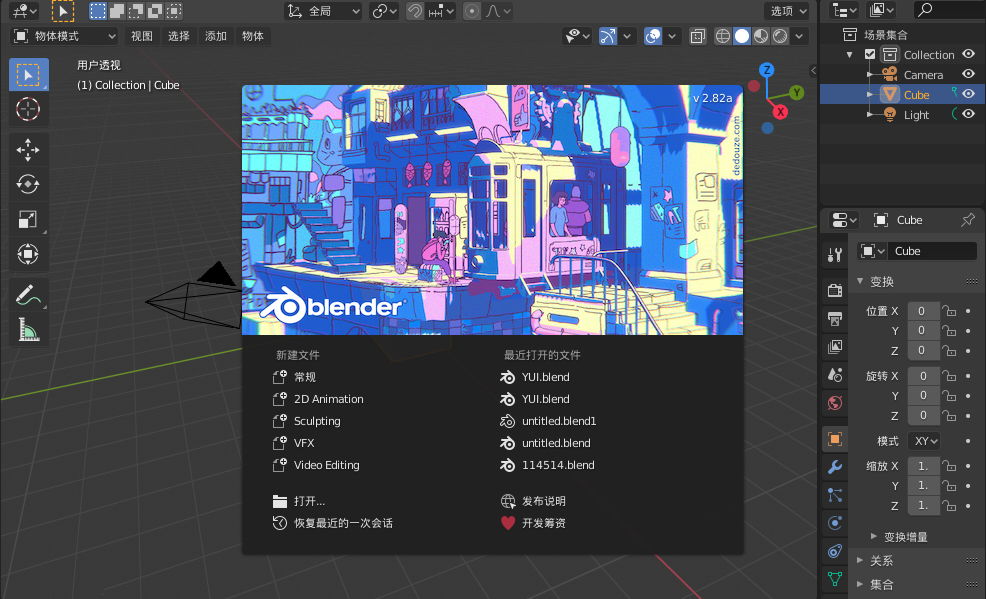Viewport: 986px width, 599px height.
Task: Switch to wireframe viewport shading
Action: [x=723, y=36]
